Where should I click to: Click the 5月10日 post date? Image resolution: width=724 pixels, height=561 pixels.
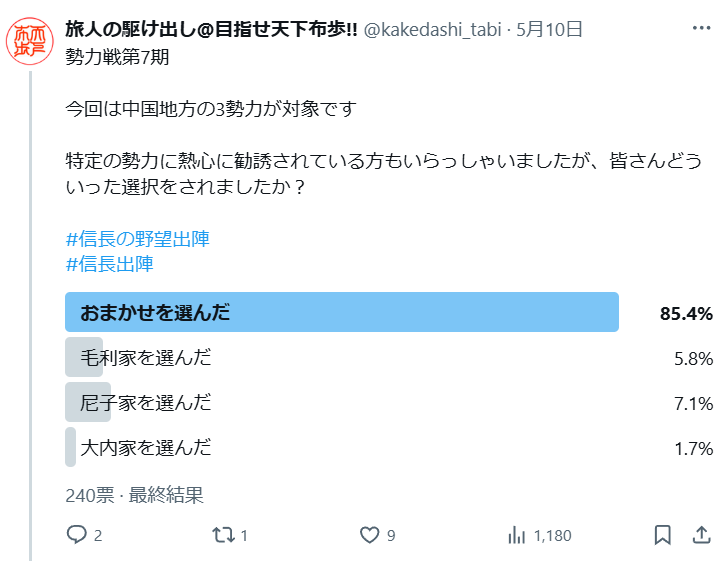click(549, 29)
